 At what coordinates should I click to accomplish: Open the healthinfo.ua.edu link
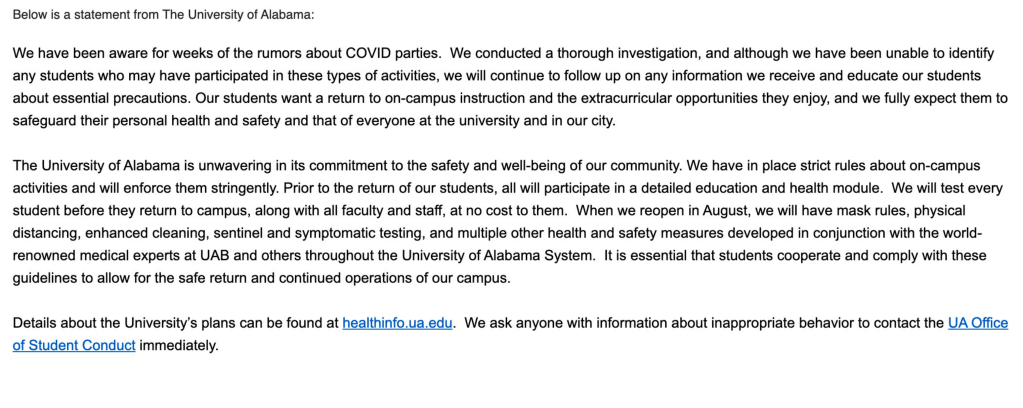397,324
